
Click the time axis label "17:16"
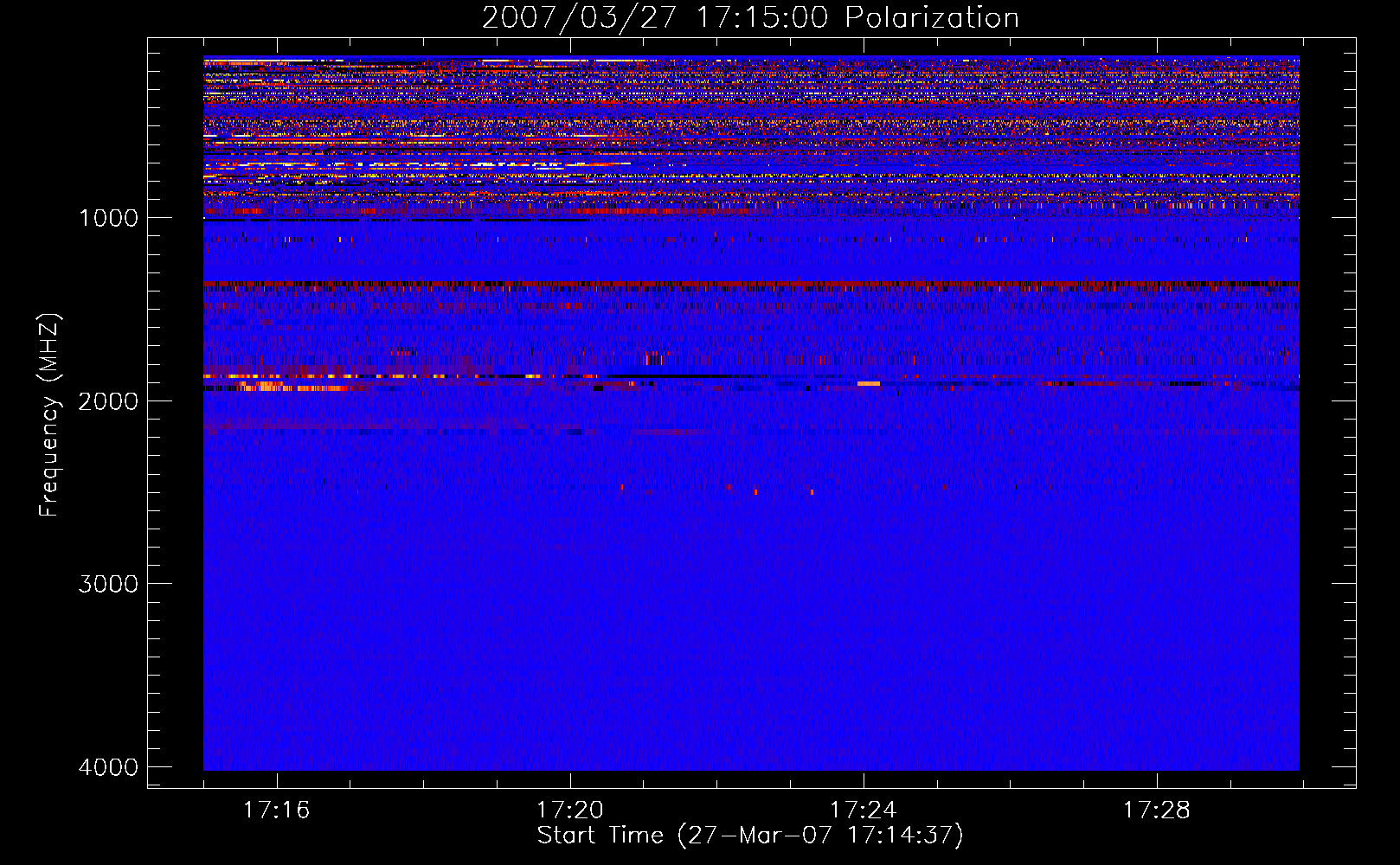pyautogui.click(x=276, y=811)
